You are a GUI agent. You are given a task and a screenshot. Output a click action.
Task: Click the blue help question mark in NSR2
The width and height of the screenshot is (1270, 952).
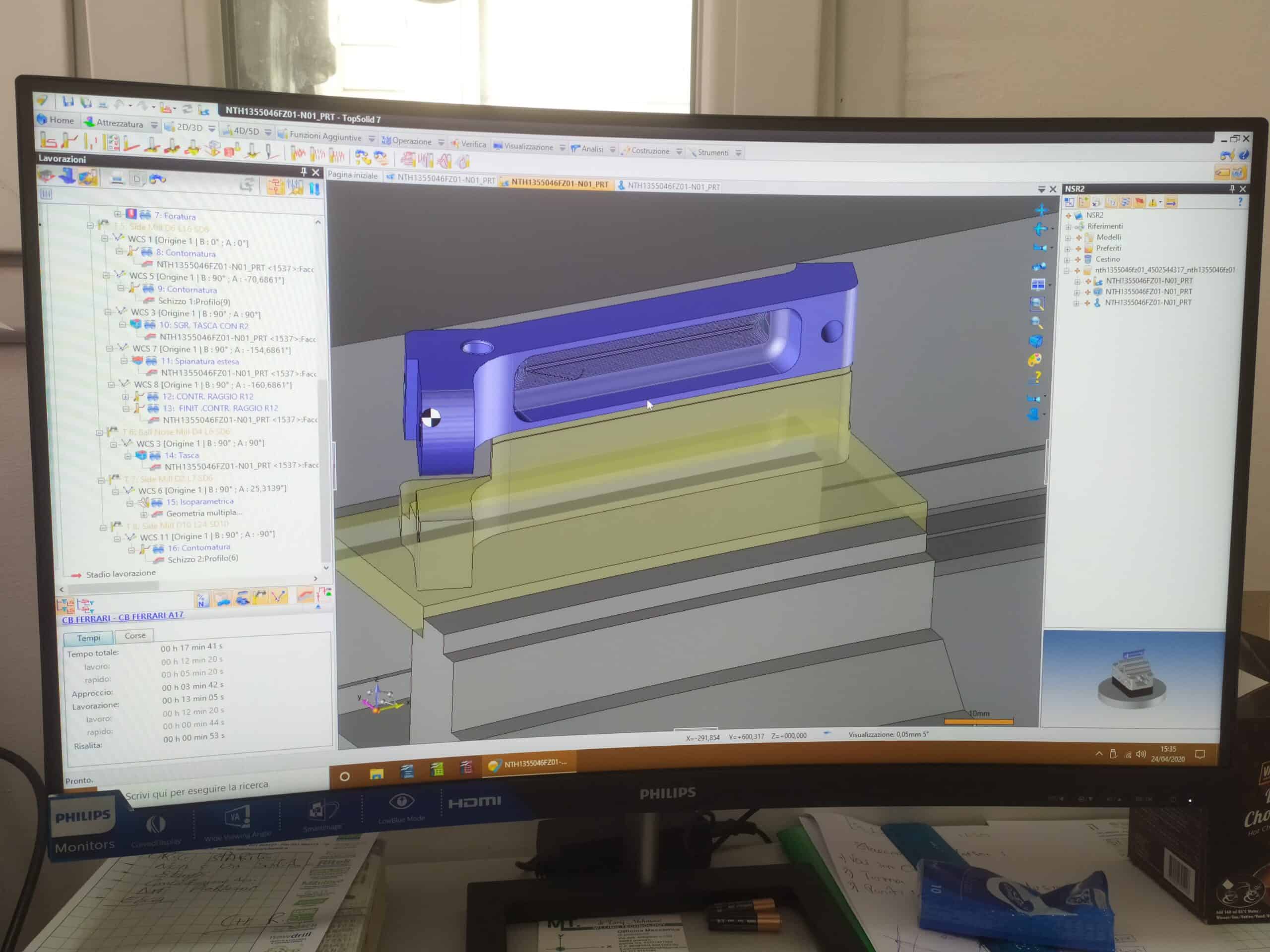coord(1240,202)
